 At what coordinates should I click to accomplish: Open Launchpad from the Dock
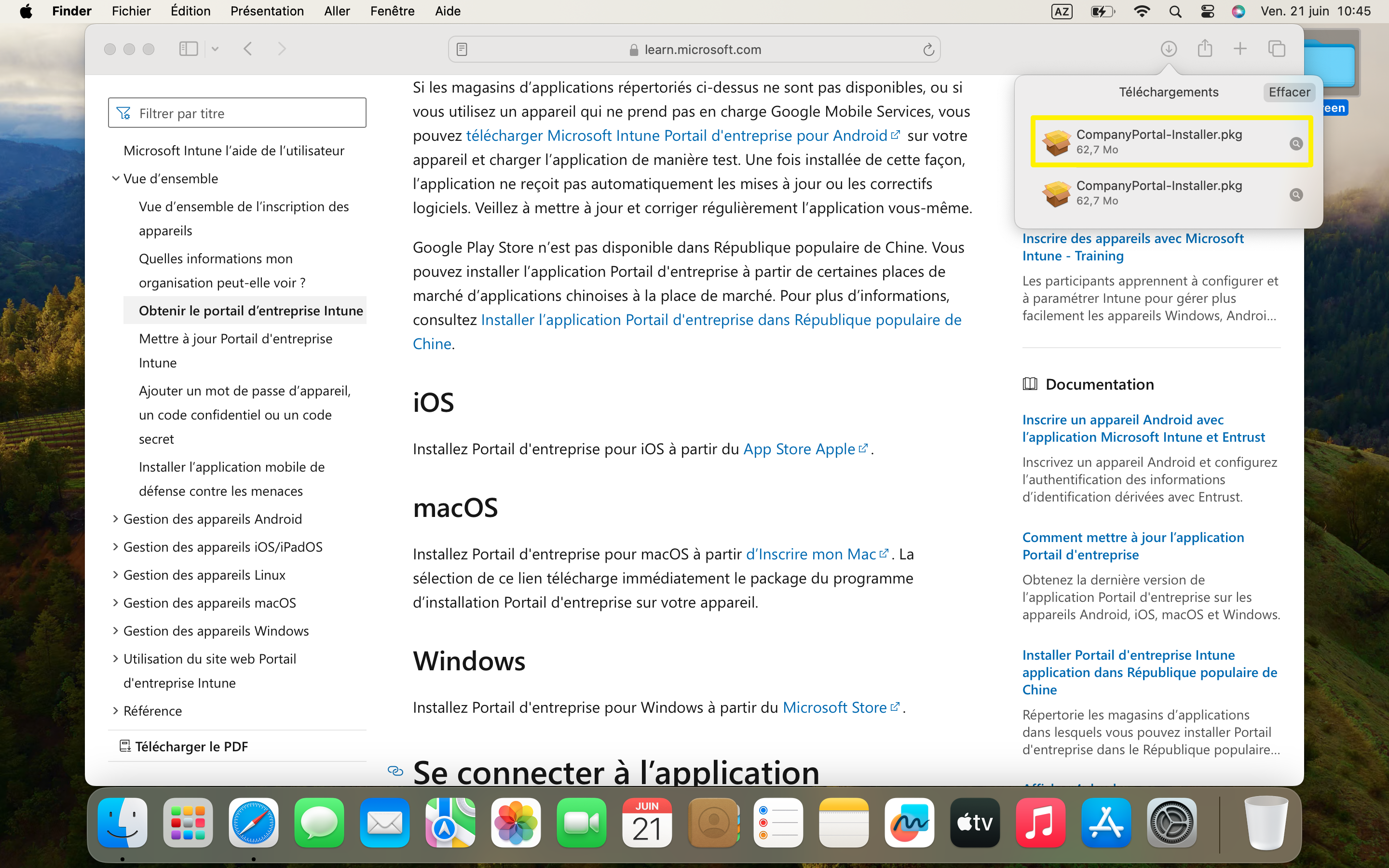(x=188, y=823)
